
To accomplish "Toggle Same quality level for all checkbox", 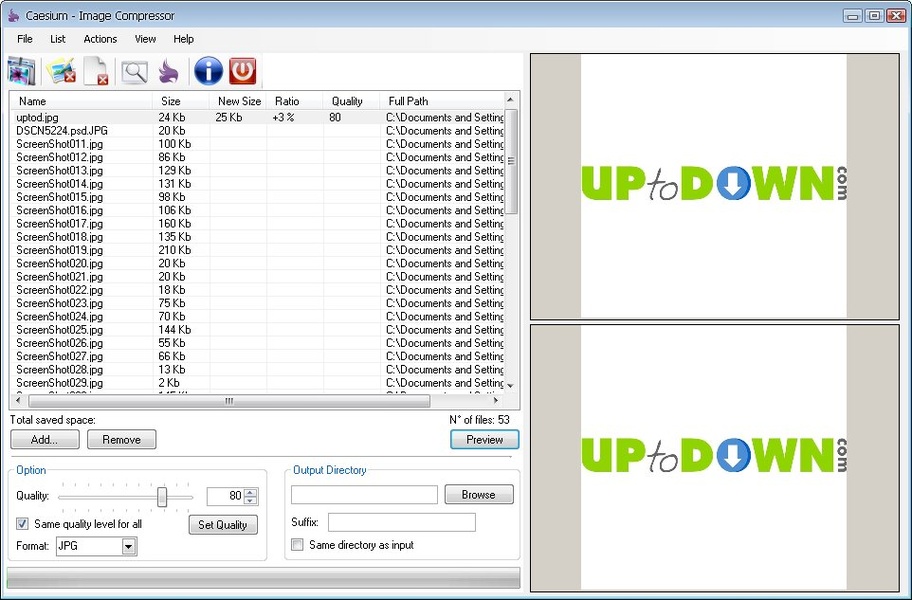I will (x=22, y=524).
